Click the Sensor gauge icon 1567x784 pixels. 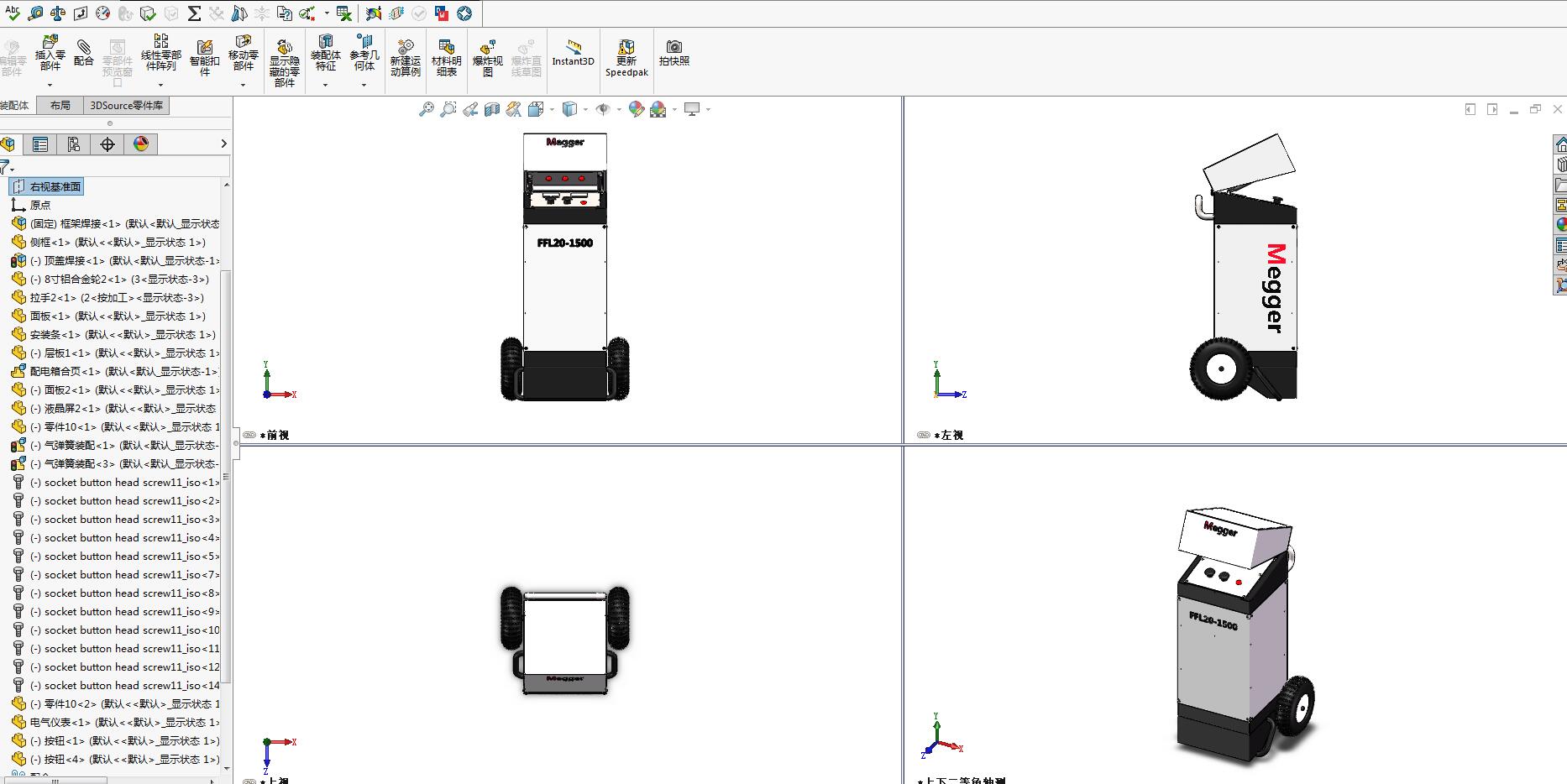pos(102,13)
